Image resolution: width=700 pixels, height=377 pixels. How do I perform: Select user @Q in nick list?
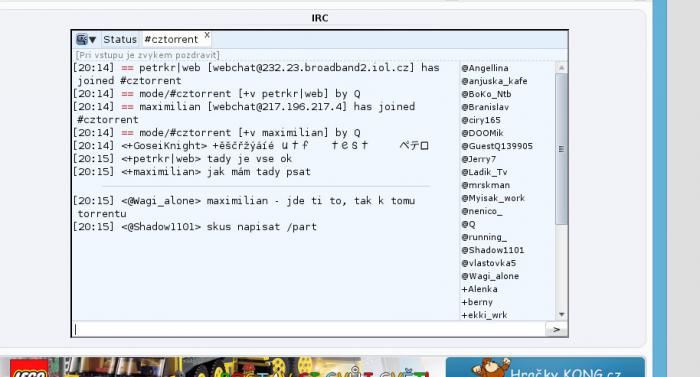pos(468,224)
